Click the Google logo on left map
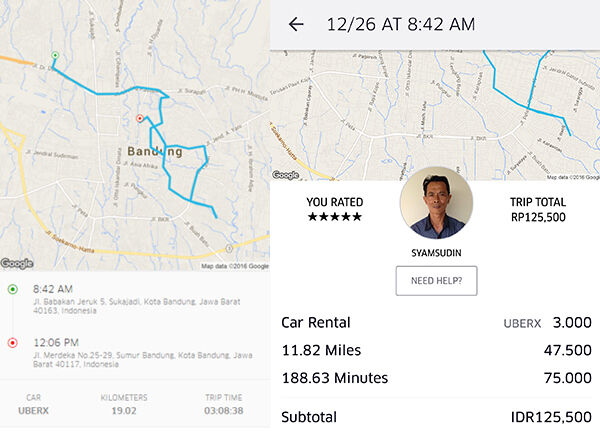 click(17, 263)
